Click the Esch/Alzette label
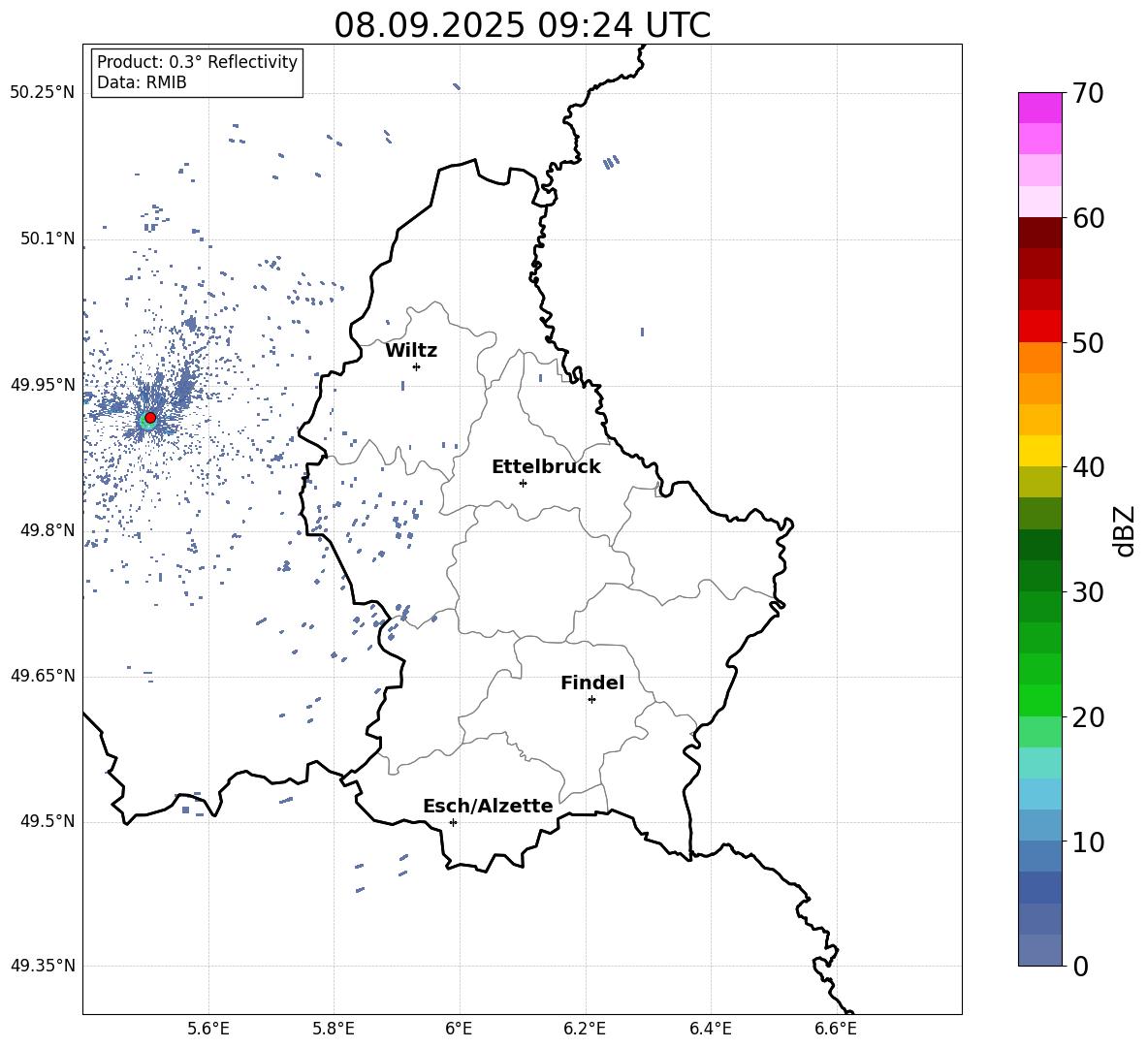Screen dimensions: 1148x1048 [488, 807]
